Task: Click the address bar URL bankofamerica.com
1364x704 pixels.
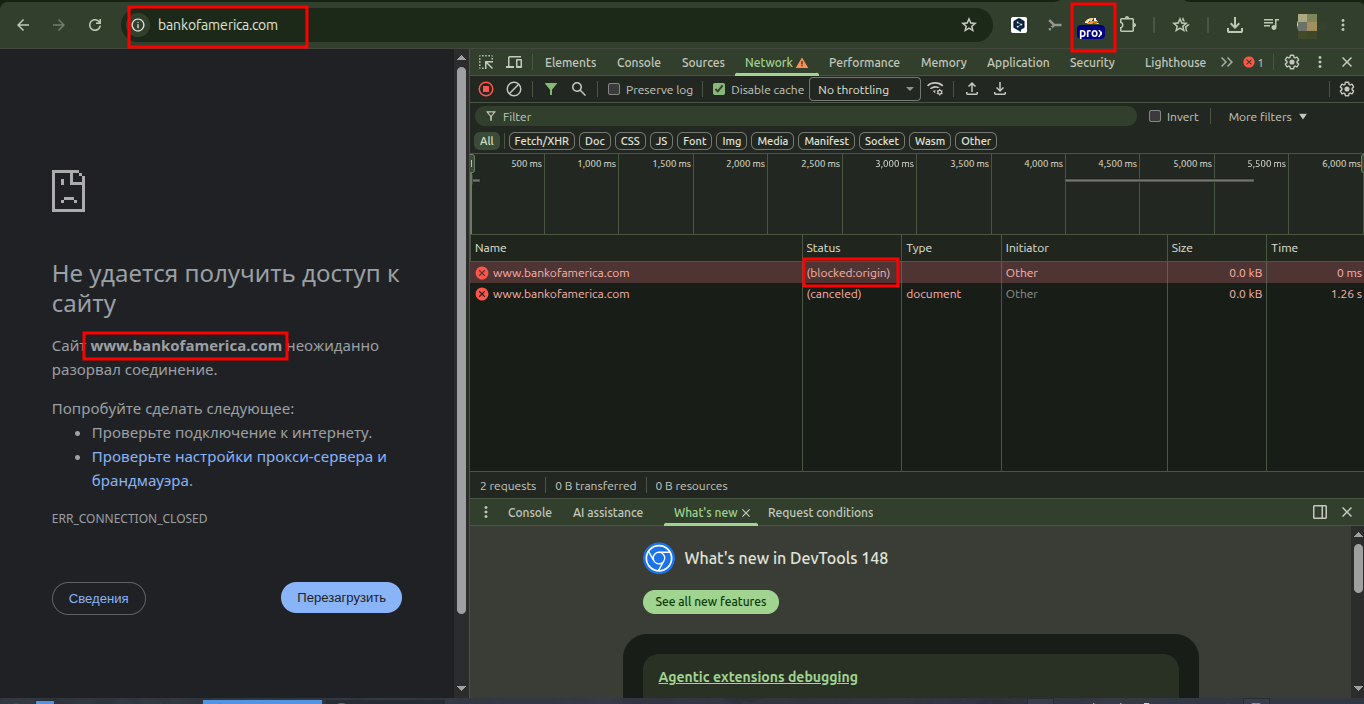Action: 218,25
